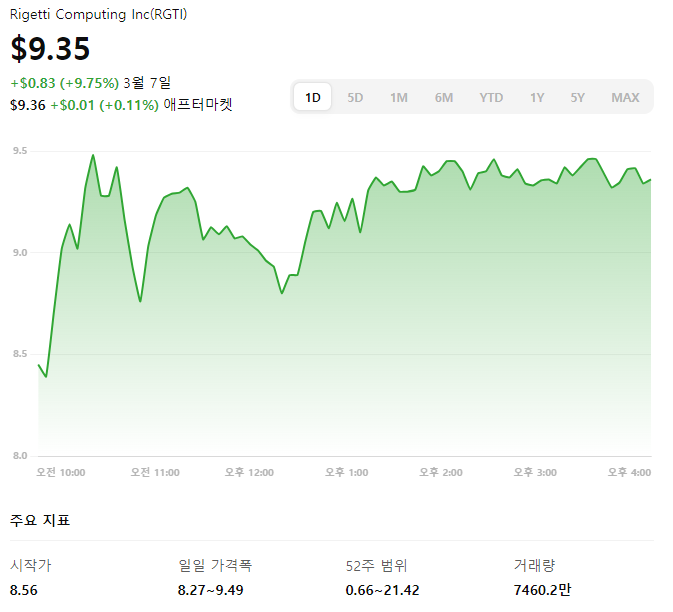
Task: Click the chart's morning price peak near 9.5
Action: coord(93,155)
